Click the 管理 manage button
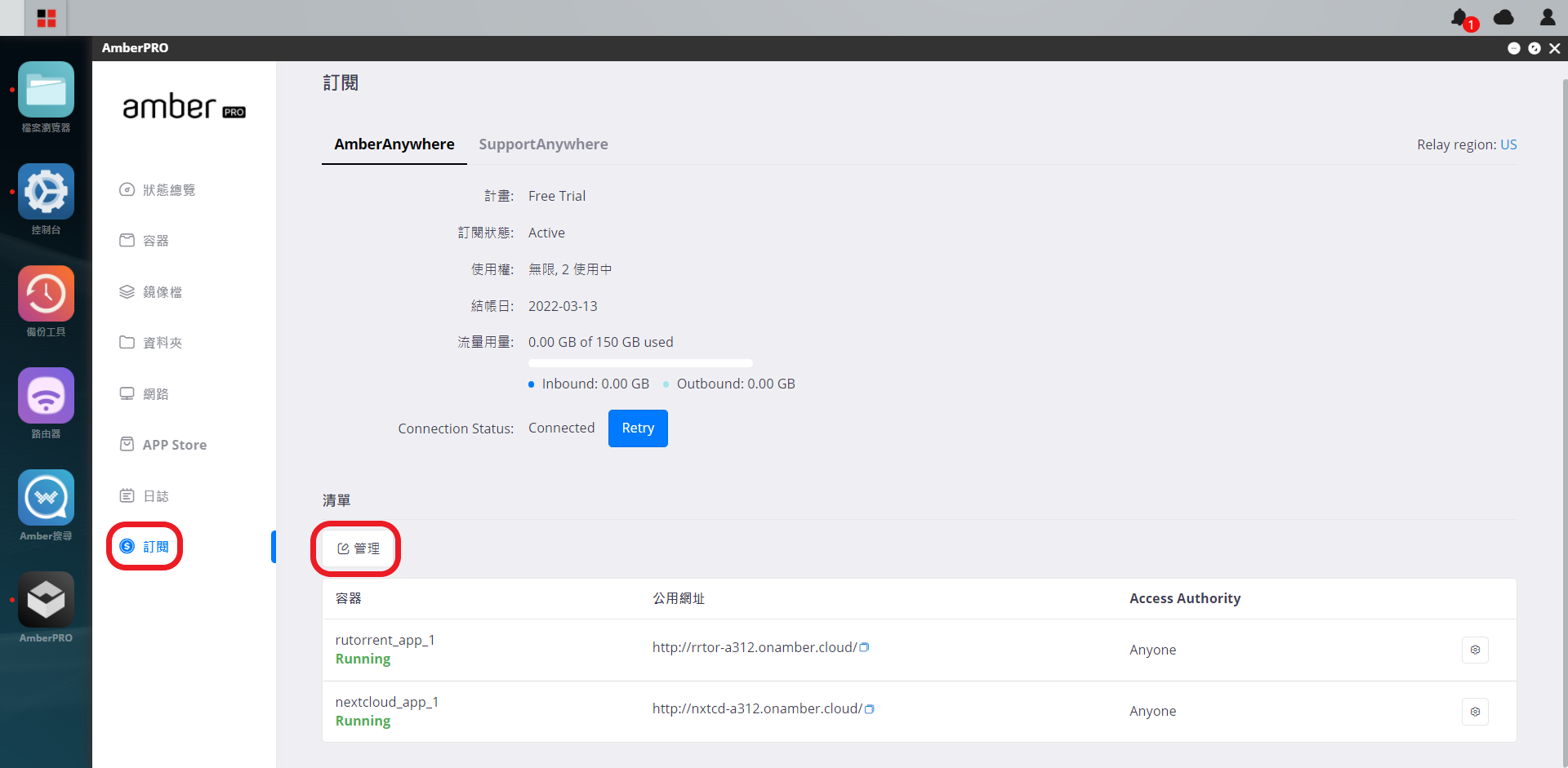 click(x=358, y=548)
